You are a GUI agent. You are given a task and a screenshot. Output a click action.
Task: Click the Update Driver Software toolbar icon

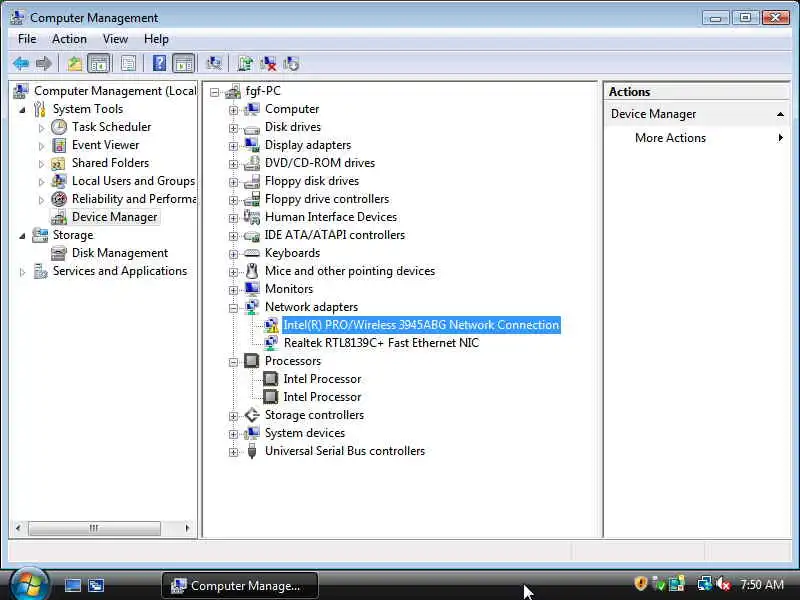245,64
